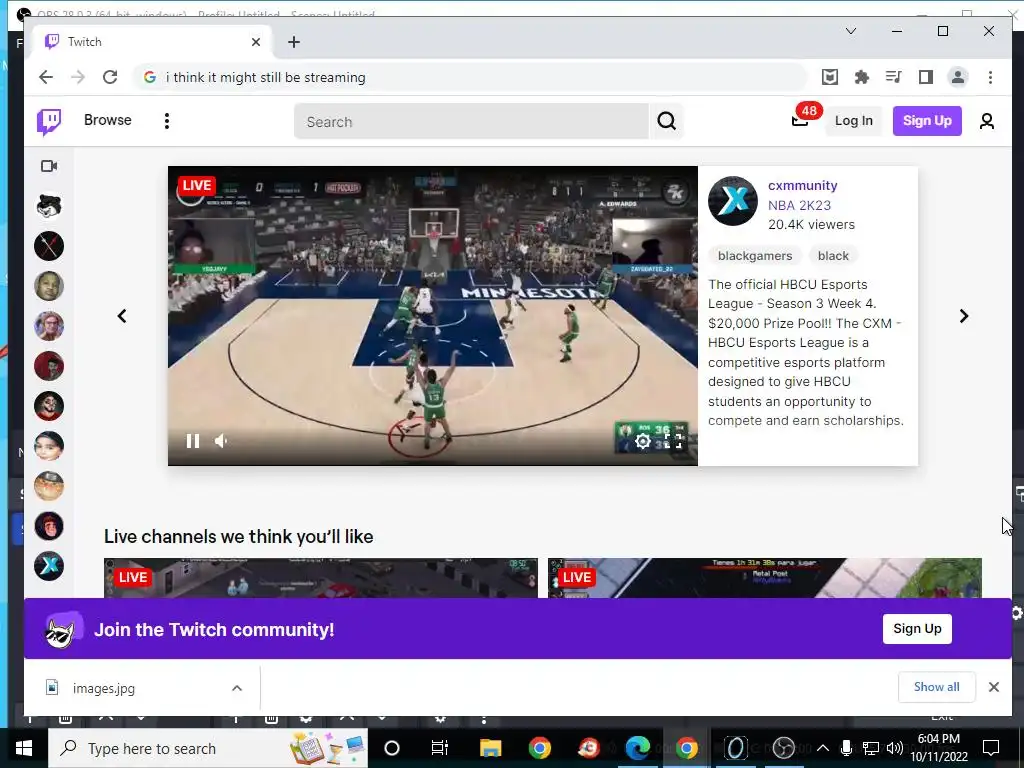Toggle the Chrome side panel

tap(925, 77)
